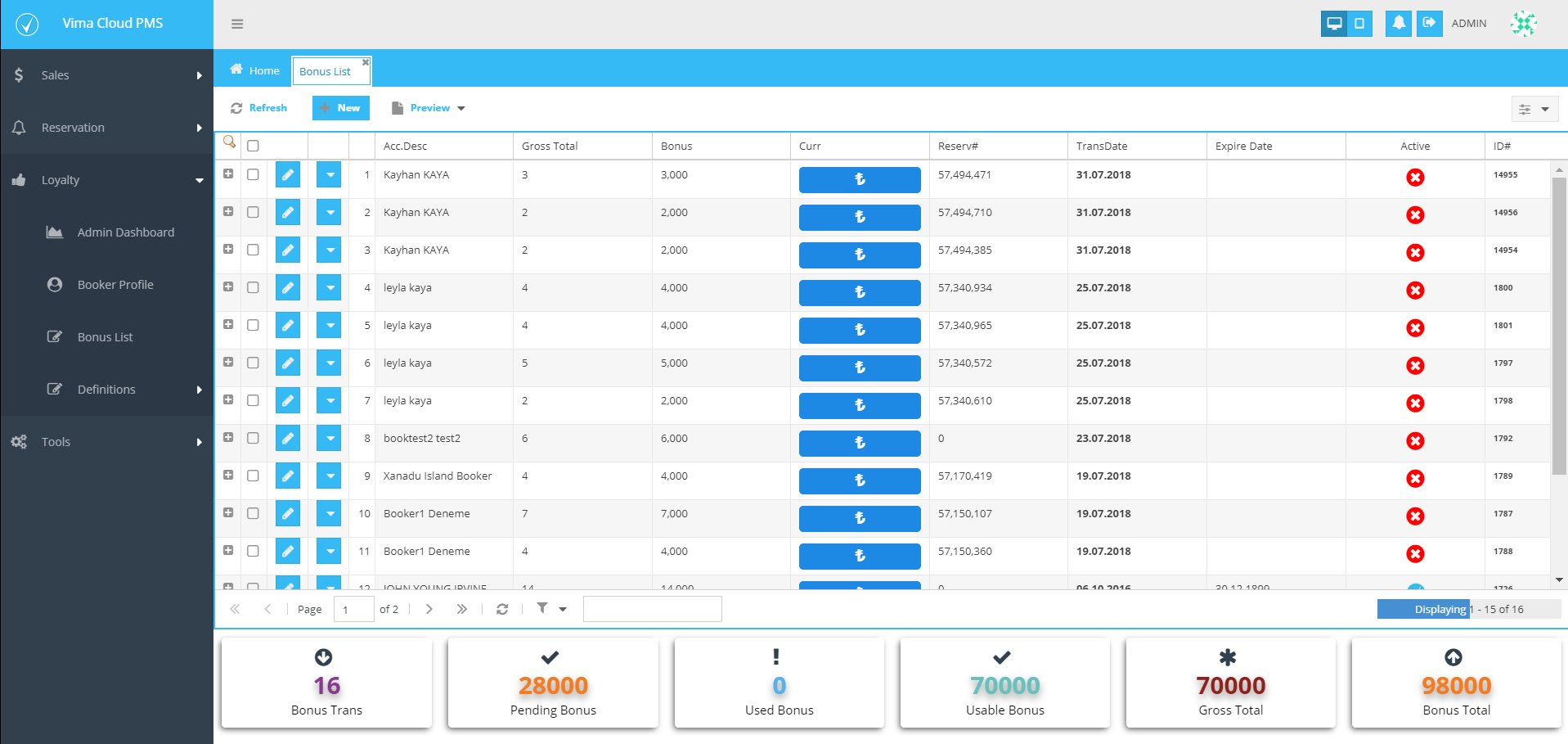Click the Refresh button
This screenshot has width=1568, height=744.
[259, 108]
